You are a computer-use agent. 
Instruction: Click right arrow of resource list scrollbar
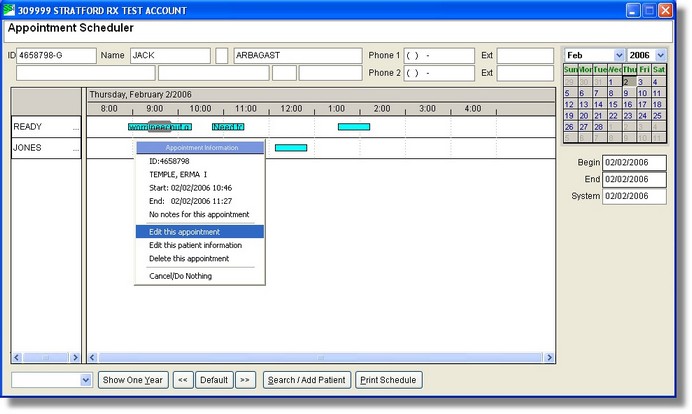click(75, 358)
